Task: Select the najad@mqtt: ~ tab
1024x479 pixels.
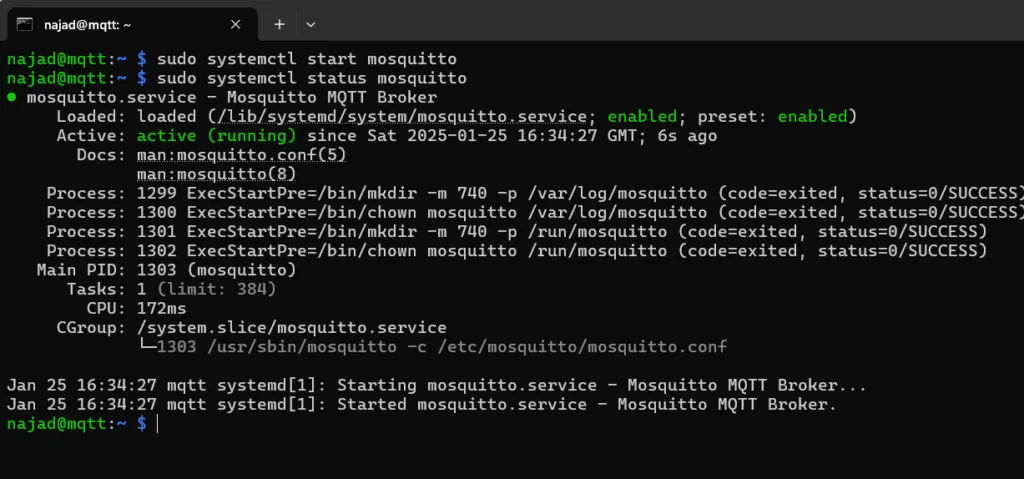Action: pos(129,24)
